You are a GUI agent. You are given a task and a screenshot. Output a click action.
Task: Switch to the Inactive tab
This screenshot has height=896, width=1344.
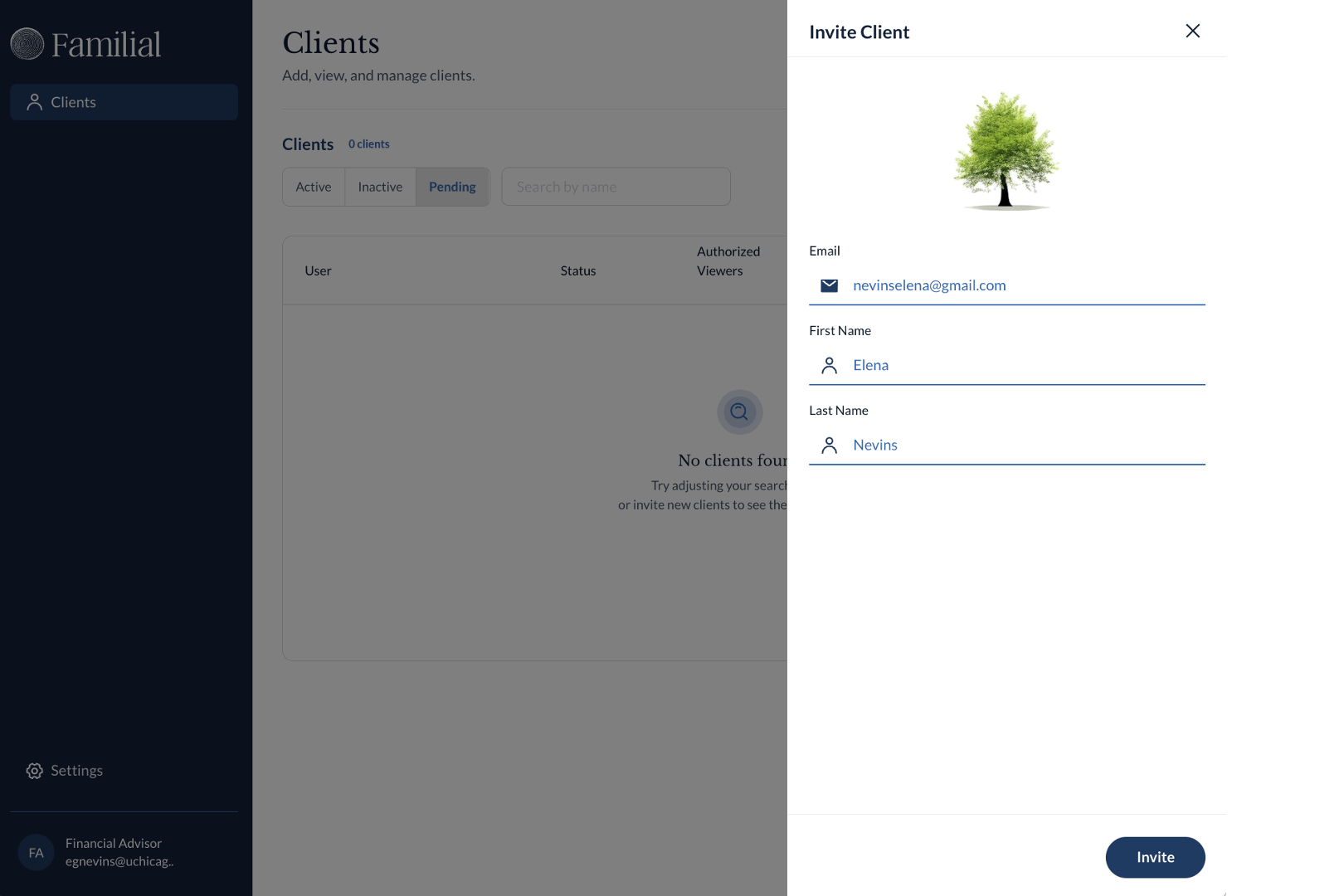tap(380, 187)
